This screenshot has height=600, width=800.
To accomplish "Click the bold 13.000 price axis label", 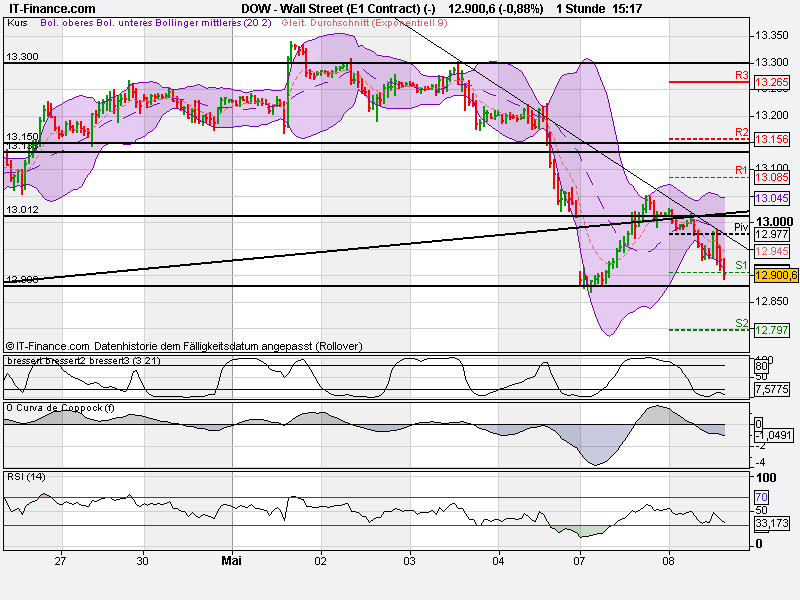I will tap(774, 221).
